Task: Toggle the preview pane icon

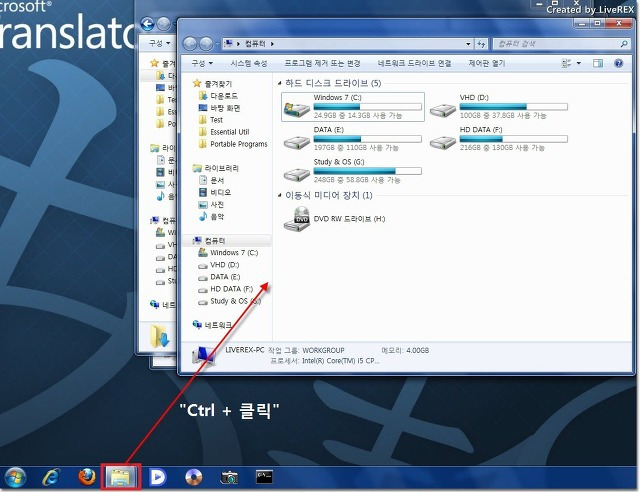Action: tap(598, 63)
